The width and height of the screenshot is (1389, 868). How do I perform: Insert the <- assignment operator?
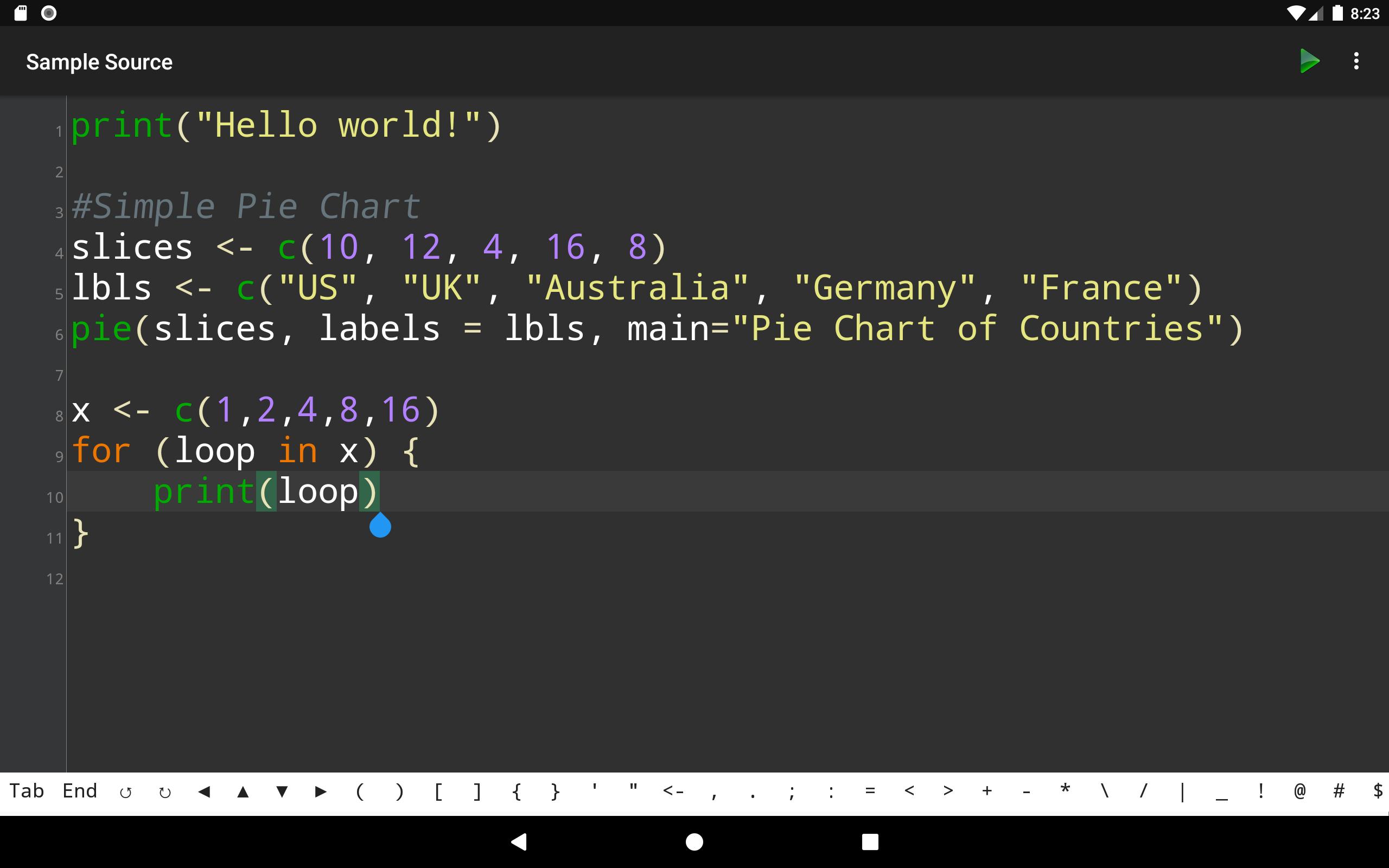coord(673,792)
